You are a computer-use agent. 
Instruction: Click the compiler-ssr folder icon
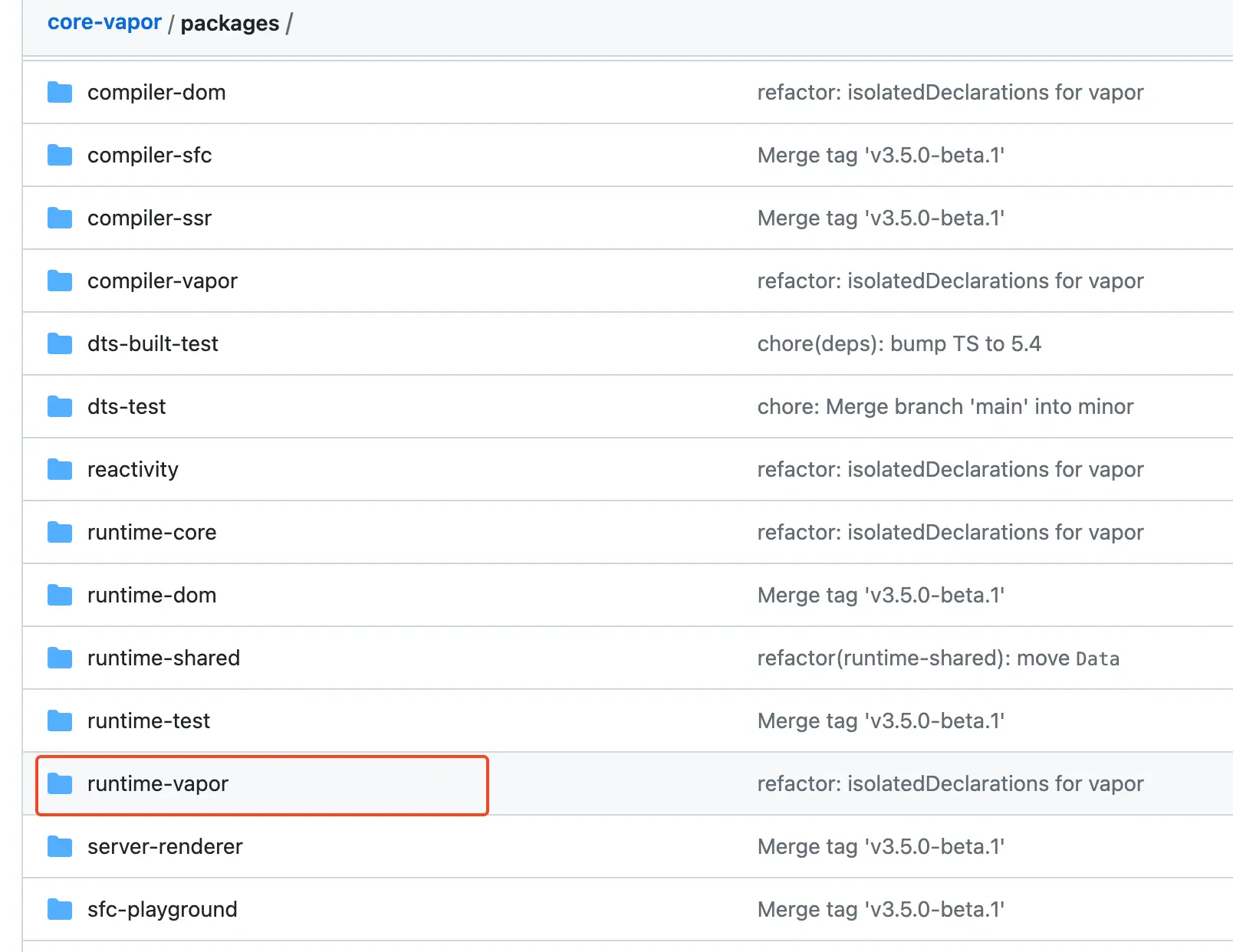click(60, 218)
